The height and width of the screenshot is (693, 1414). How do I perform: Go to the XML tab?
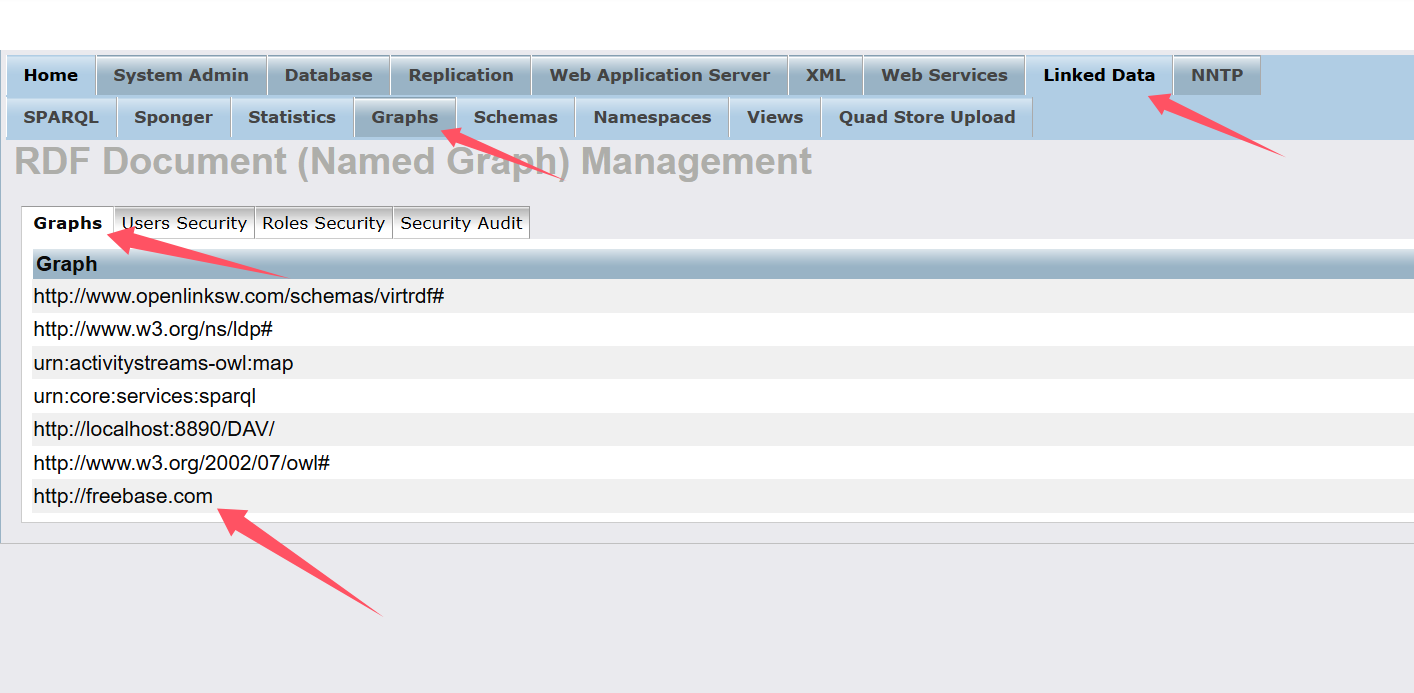(826, 75)
